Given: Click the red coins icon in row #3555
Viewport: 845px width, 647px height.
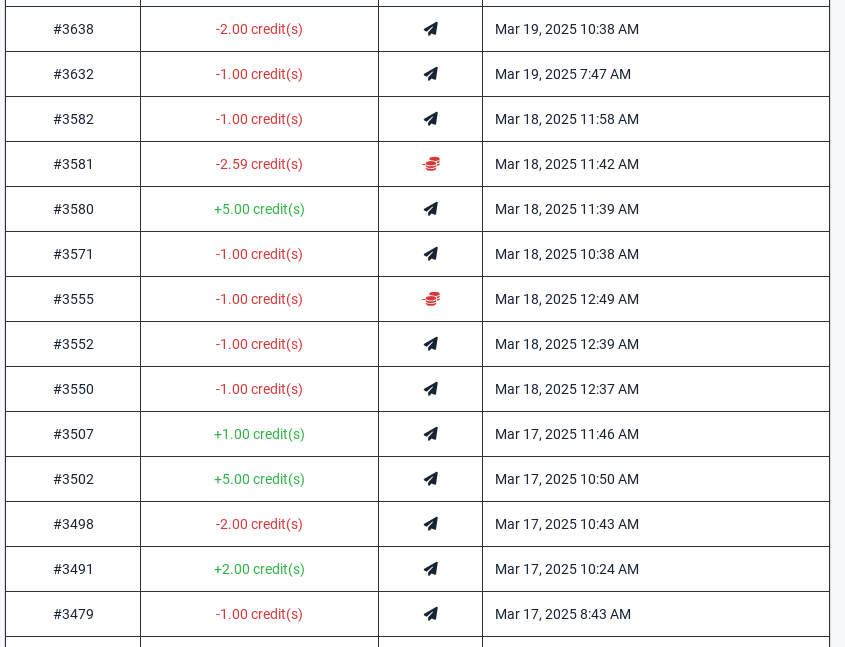Looking at the screenshot, I should pyautogui.click(x=431, y=299).
